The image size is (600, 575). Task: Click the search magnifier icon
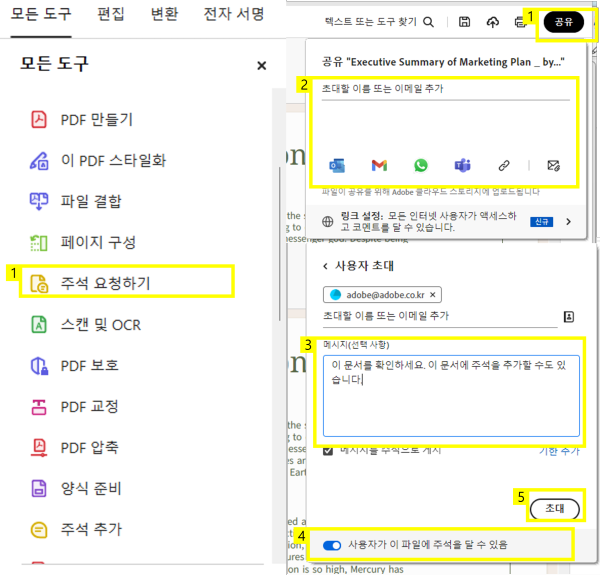(x=429, y=22)
